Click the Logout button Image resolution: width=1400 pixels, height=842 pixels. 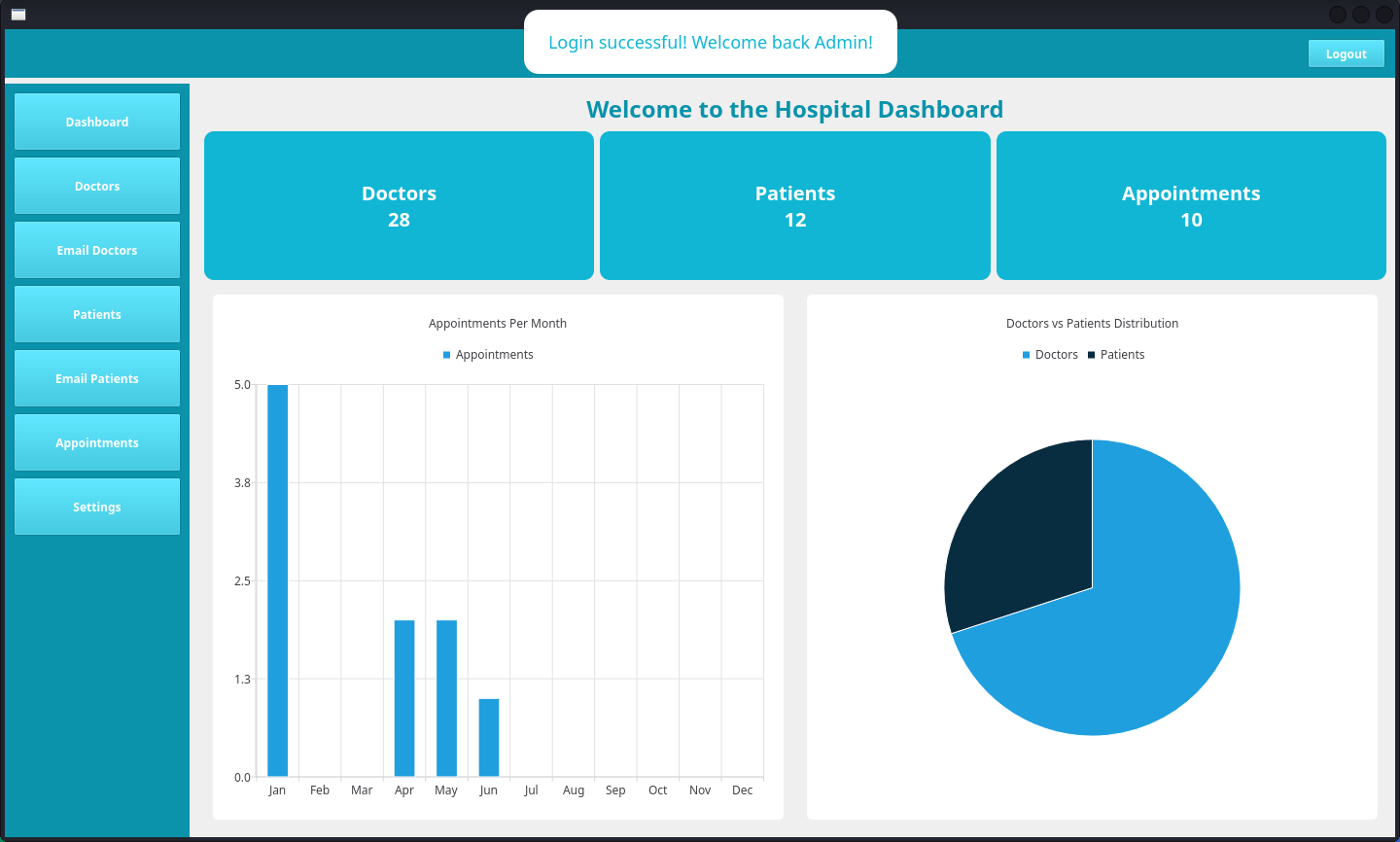tap(1346, 53)
